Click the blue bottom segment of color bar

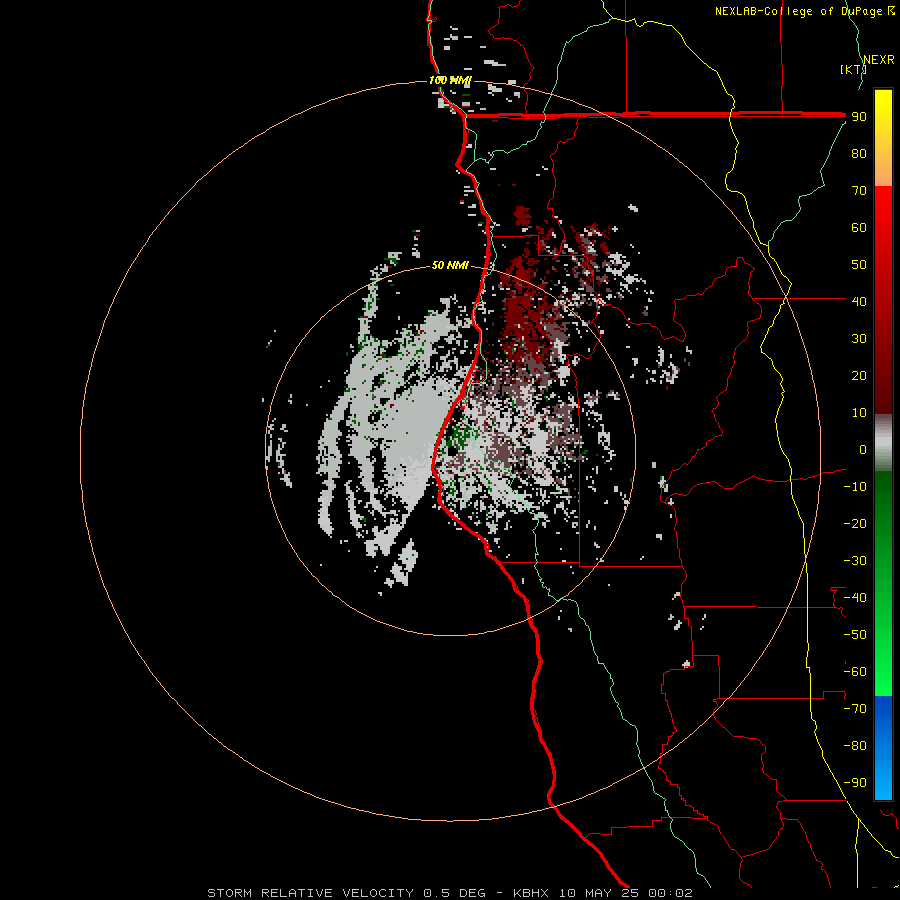883,748
